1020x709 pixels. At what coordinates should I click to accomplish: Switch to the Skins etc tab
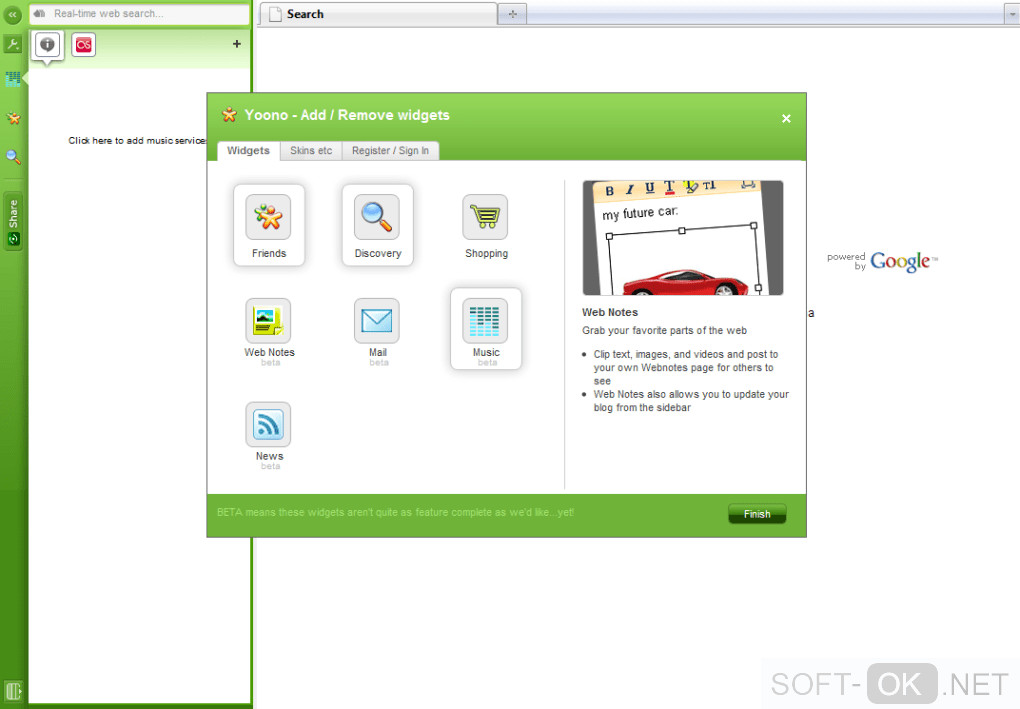coord(311,150)
